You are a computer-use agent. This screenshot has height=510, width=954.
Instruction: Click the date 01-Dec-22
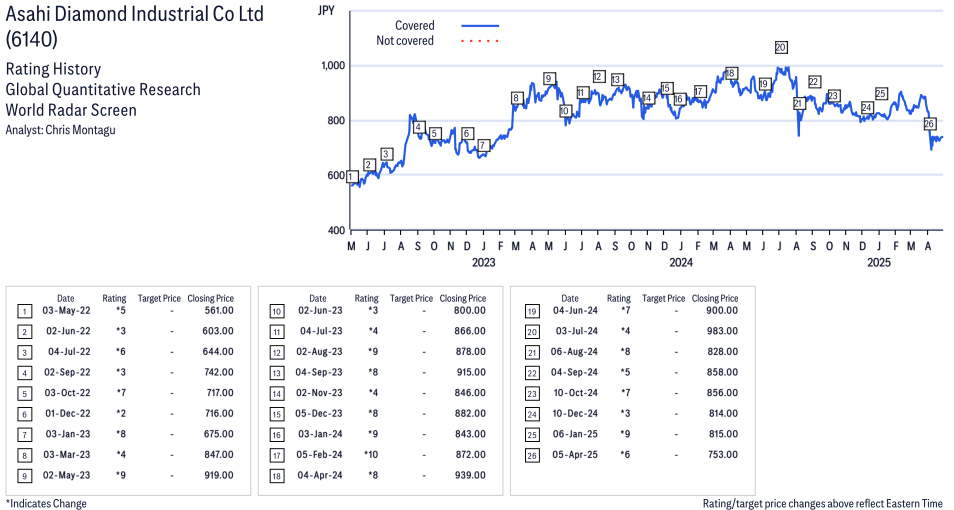coord(68,413)
